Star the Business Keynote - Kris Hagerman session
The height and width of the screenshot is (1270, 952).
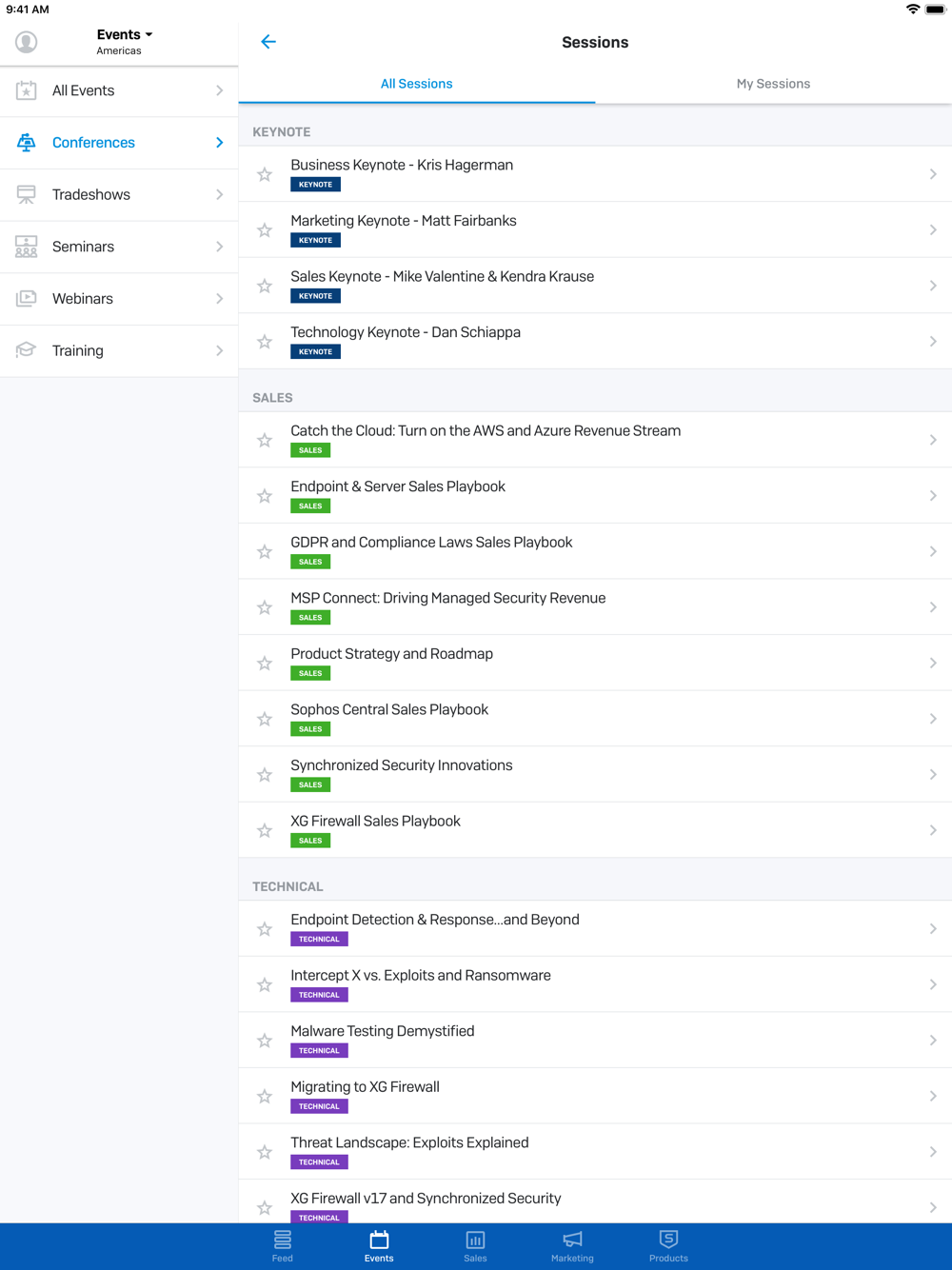point(265,174)
